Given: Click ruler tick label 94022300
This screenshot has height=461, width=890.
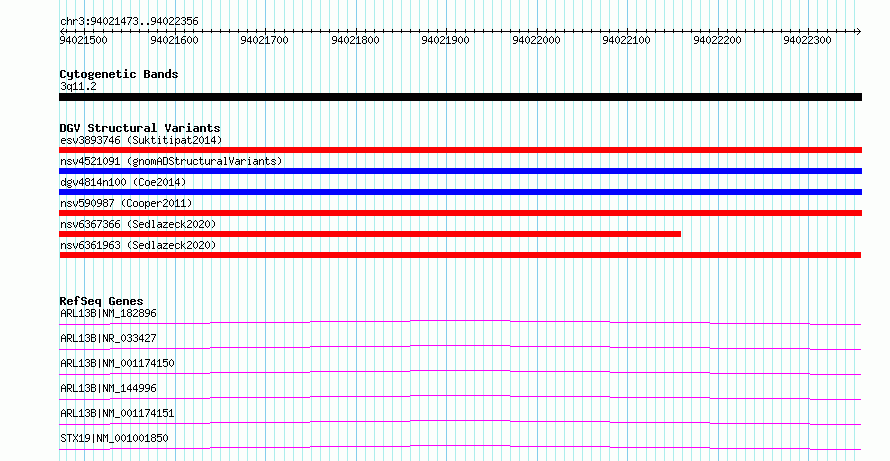Looking at the screenshot, I should [x=808, y=40].
